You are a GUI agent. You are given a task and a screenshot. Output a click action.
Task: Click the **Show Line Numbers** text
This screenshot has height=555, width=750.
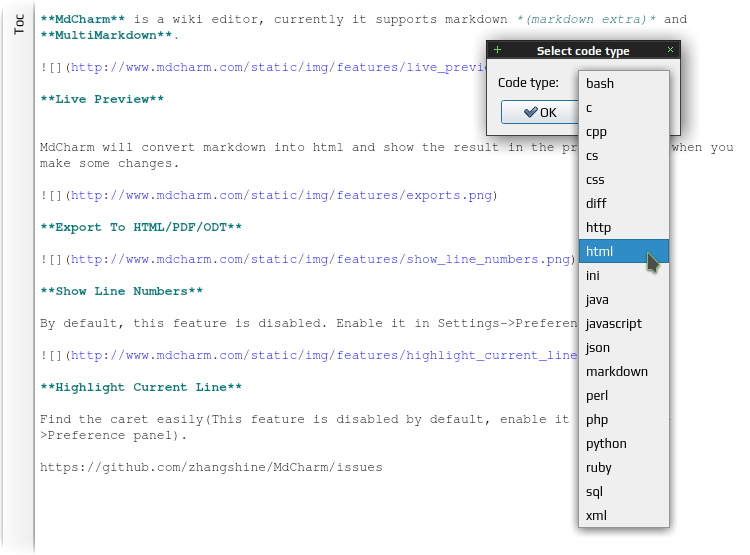[x=121, y=291]
